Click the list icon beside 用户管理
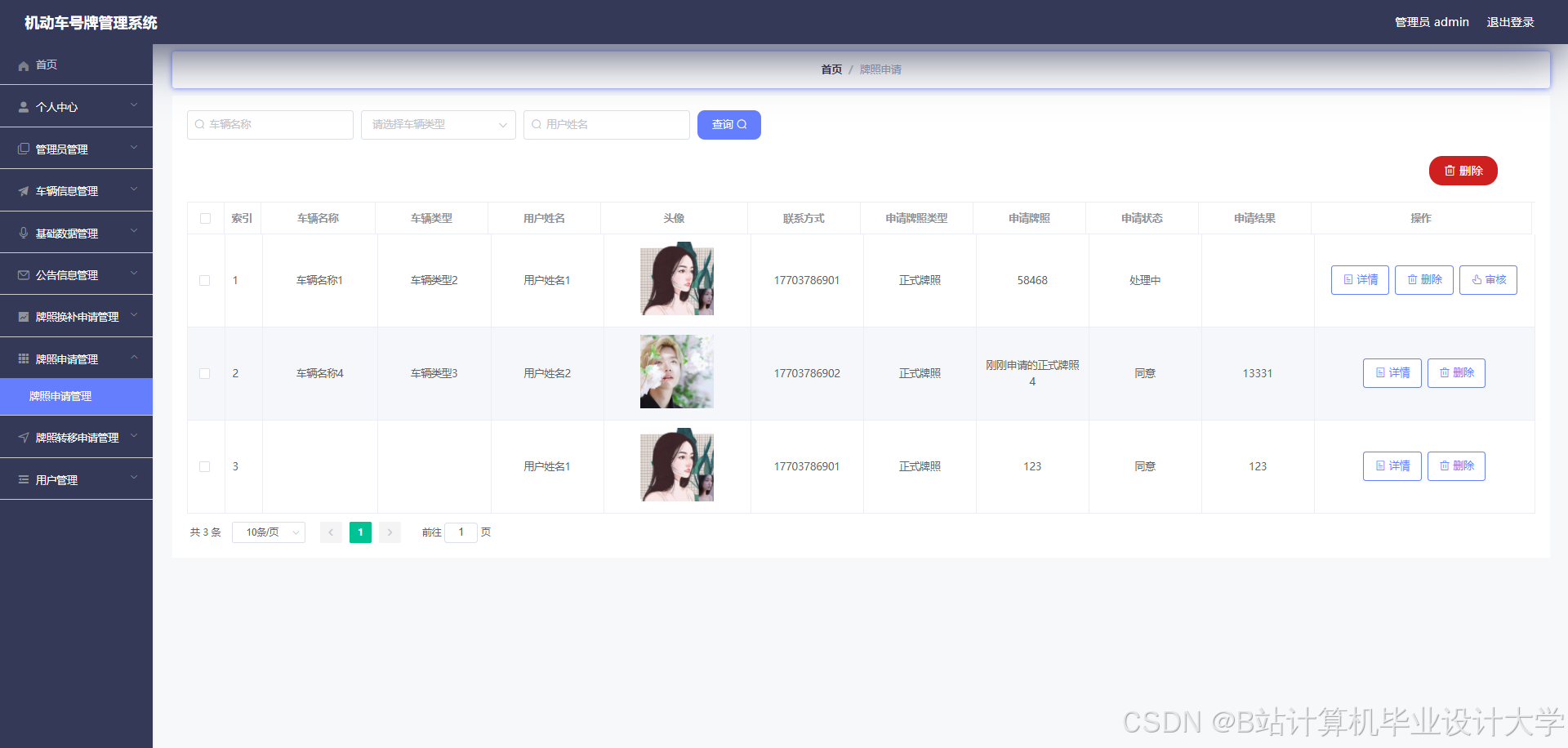 [24, 479]
